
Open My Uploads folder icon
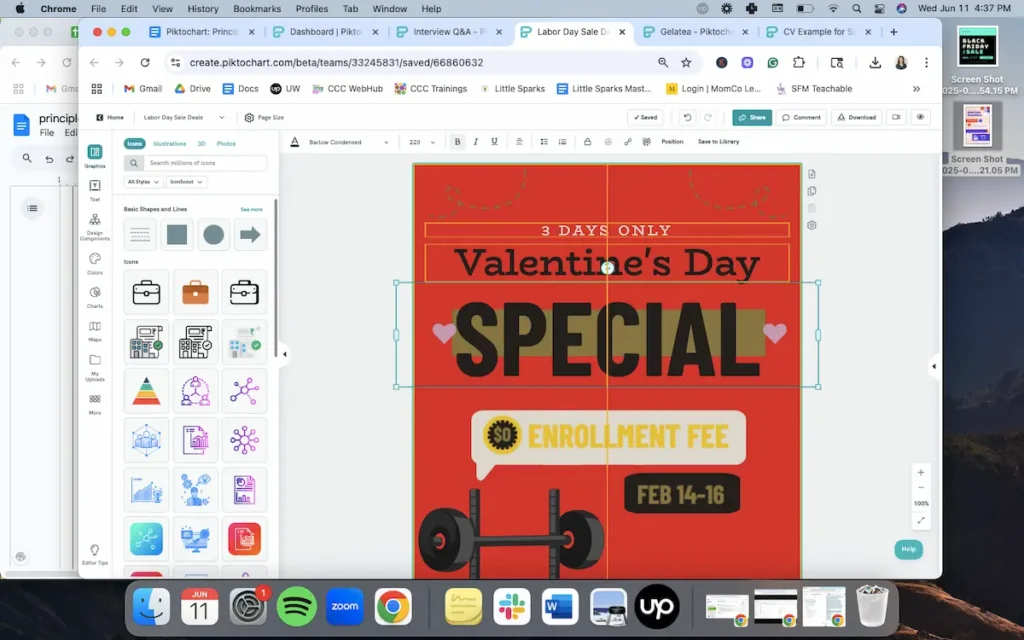click(x=95, y=364)
